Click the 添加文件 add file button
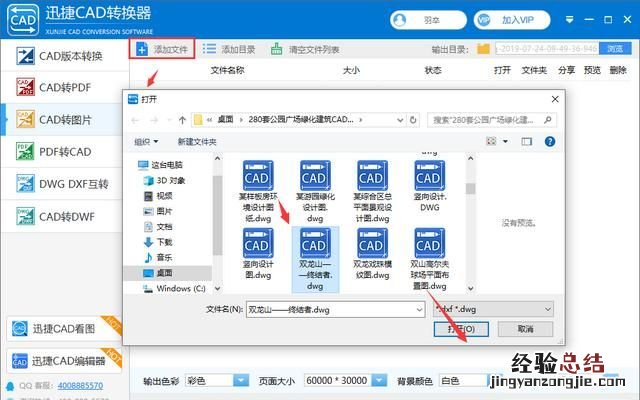Screen dimensions: 640x400 162,49
